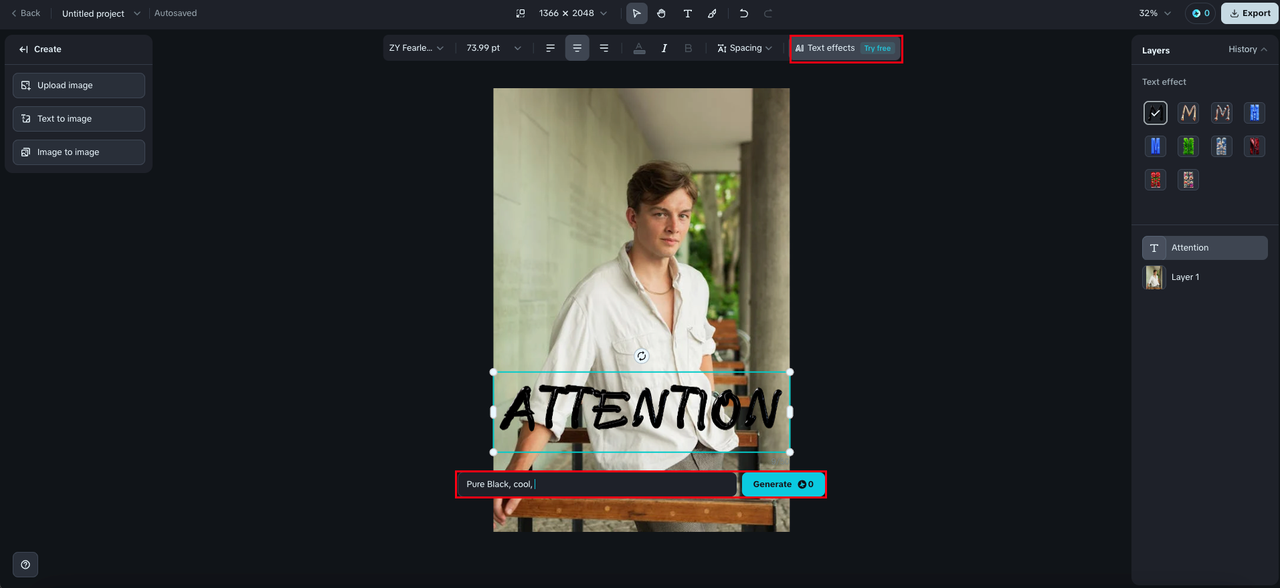The image size is (1280, 588).
Task: Select the dark red text effect
Action: (x=1254, y=146)
